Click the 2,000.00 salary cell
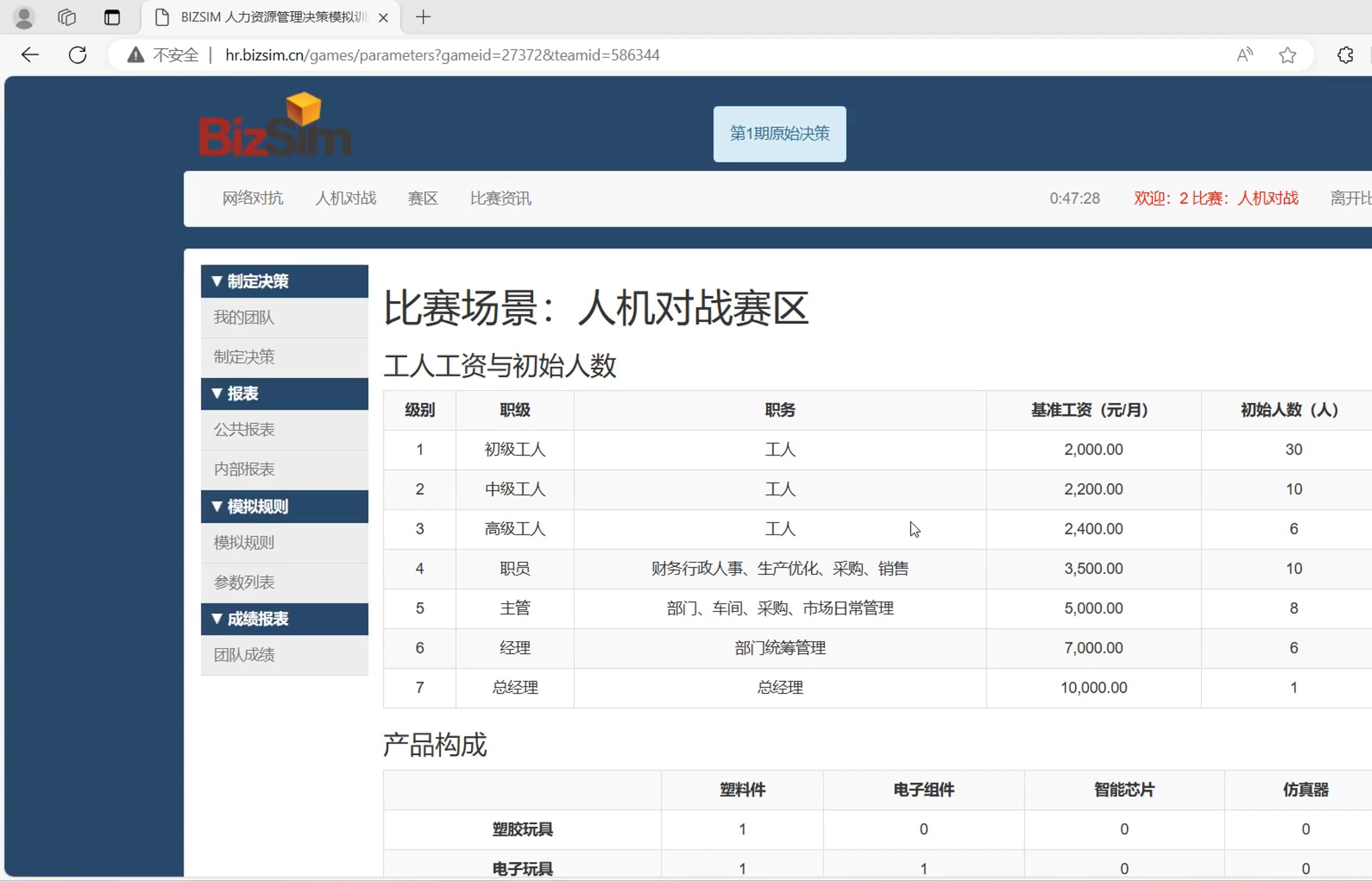The width and height of the screenshot is (1372, 882). tap(1093, 450)
